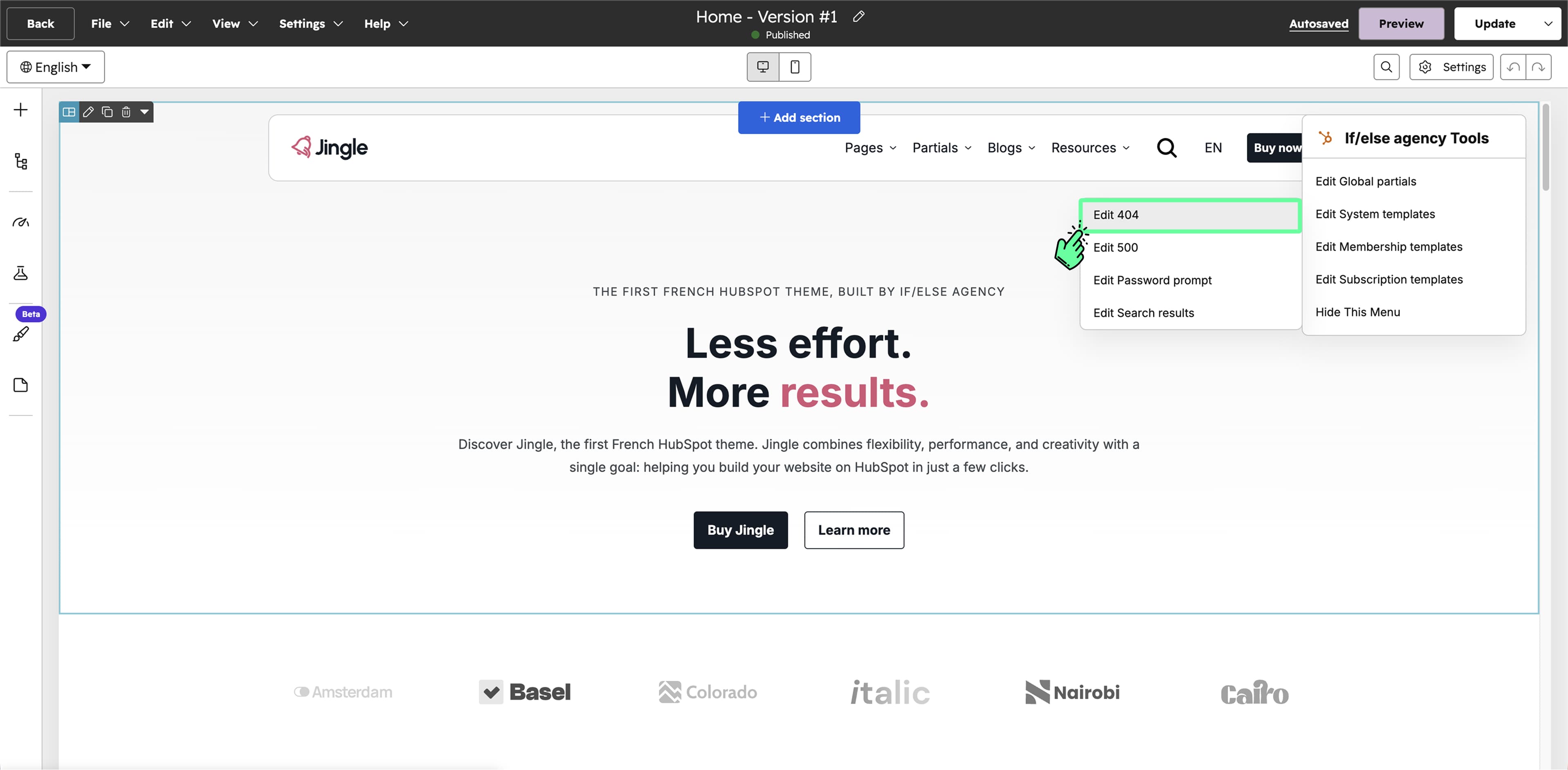This screenshot has height=770, width=1568.
Task: Choose Edit Global partials
Action: (1413, 182)
